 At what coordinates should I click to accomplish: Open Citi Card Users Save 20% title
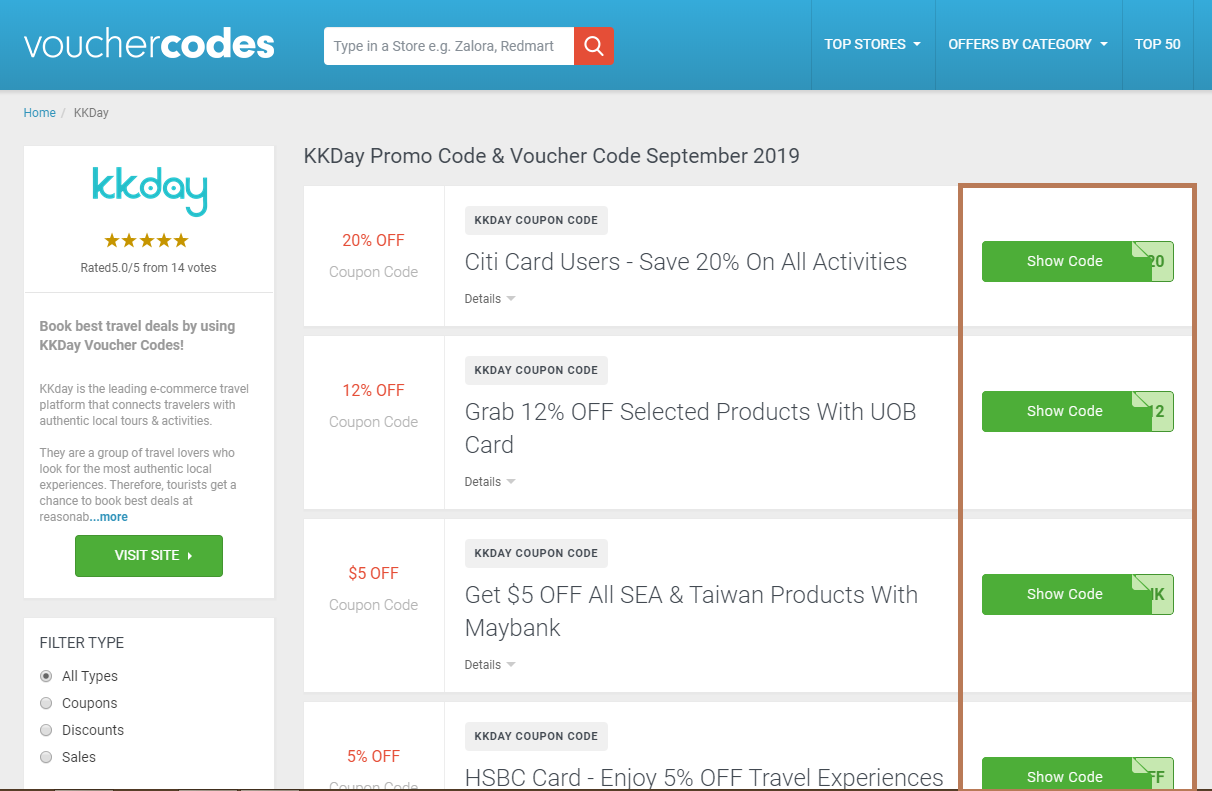click(686, 262)
